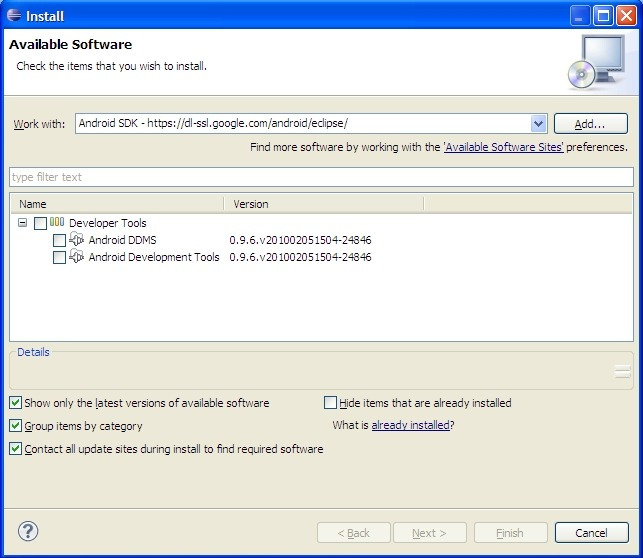Toggle Show only the latest versions checkbox

pos(16,403)
